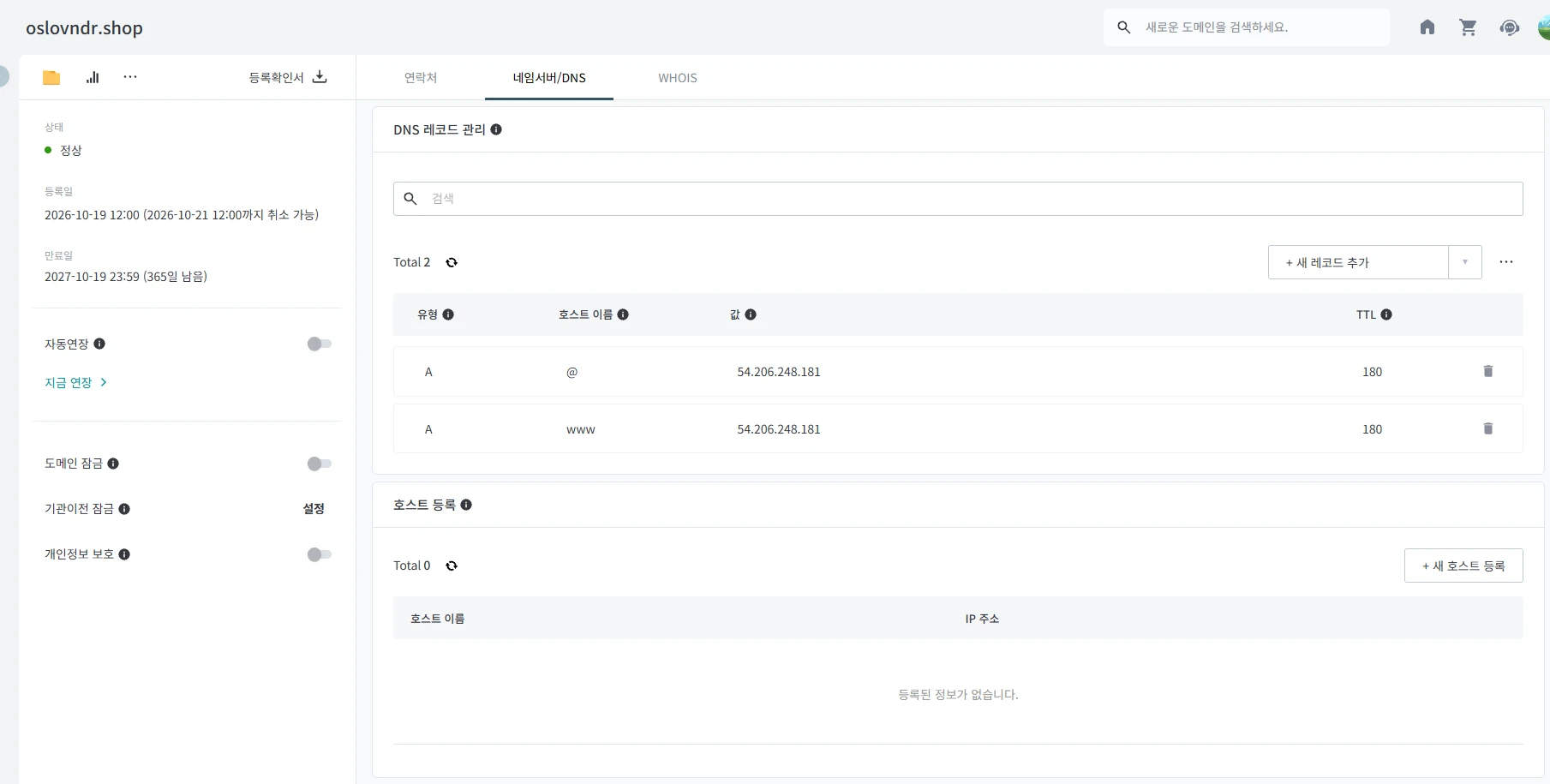The width and height of the screenshot is (1550, 784).
Task: Switch to the 네임서버/DNS tab
Action: pyautogui.click(x=549, y=78)
